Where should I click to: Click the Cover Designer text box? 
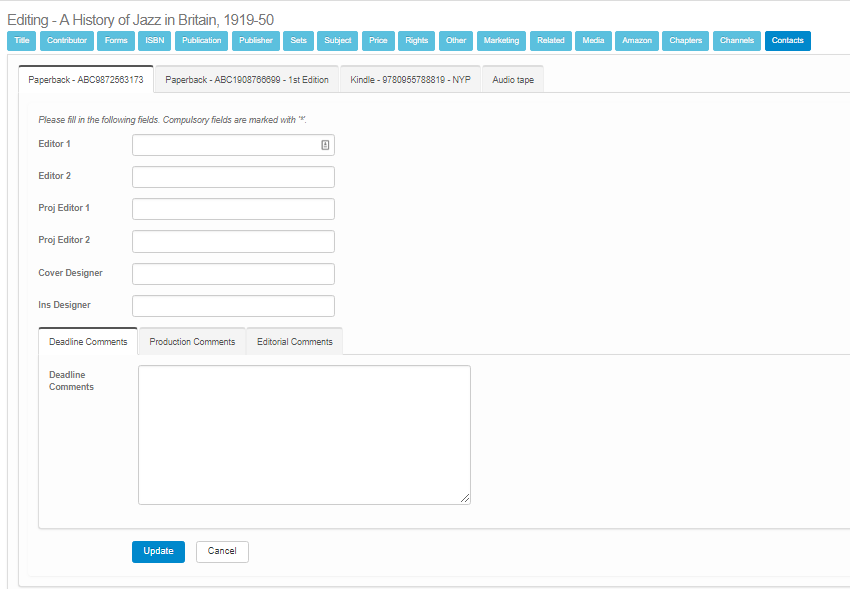(233, 274)
